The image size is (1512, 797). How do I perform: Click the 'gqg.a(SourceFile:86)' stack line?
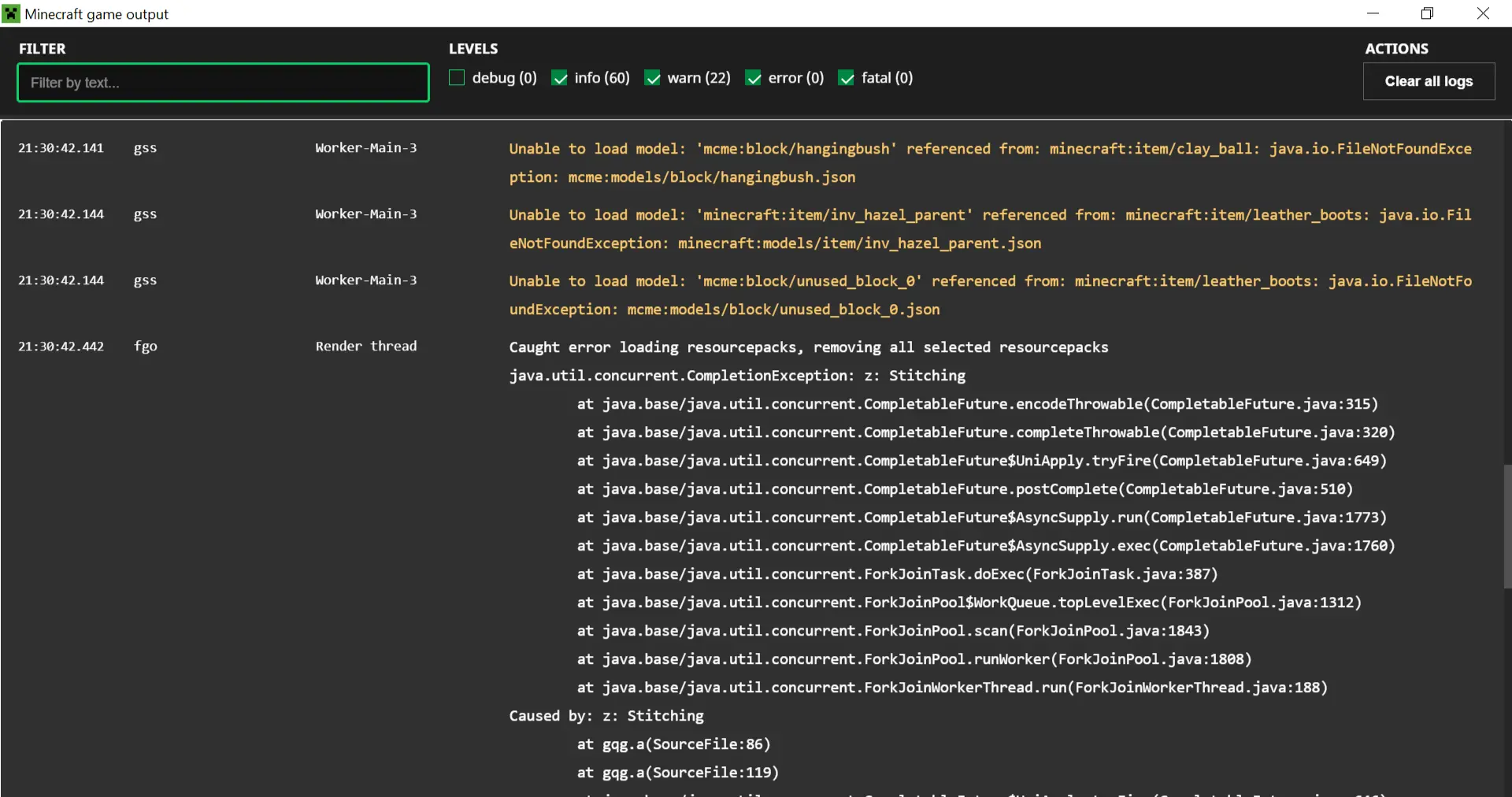(673, 744)
